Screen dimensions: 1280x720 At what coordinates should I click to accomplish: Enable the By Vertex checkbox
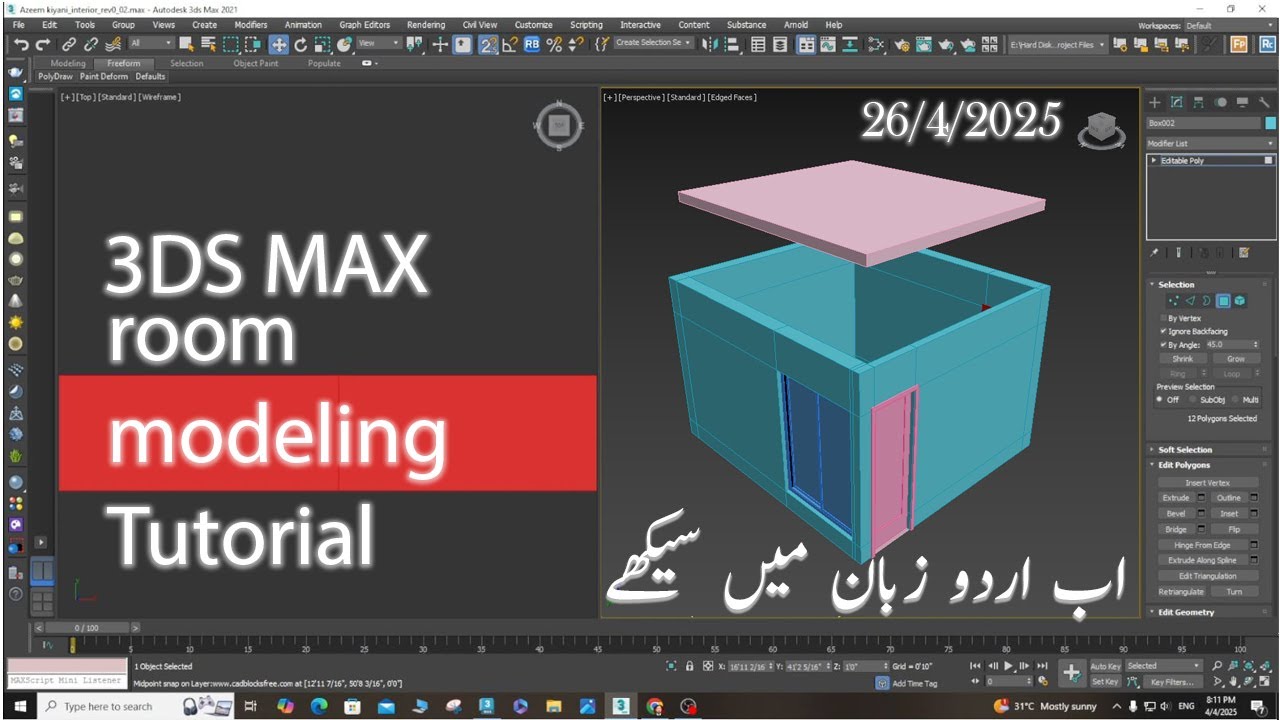pos(1162,318)
